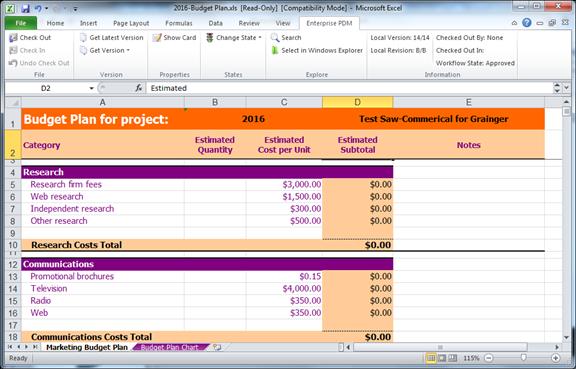Click the vertical scrollbar down arrow

566,337
